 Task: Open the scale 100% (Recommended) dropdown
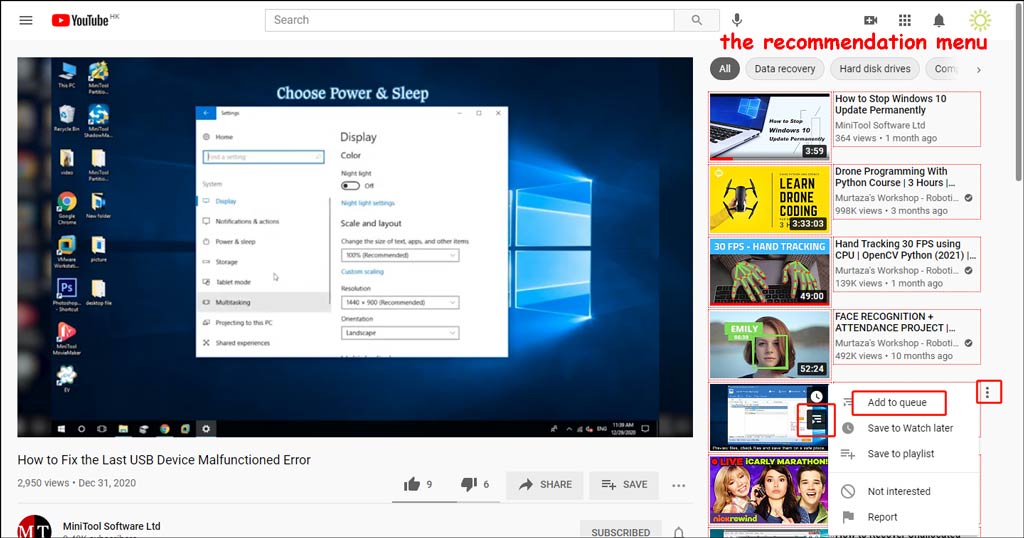(400, 255)
